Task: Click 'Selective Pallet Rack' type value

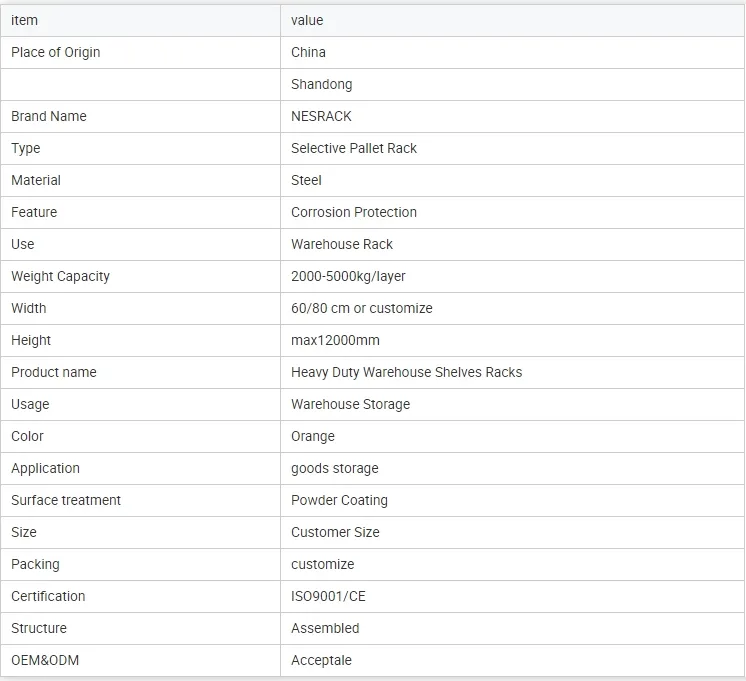Action: click(x=354, y=148)
